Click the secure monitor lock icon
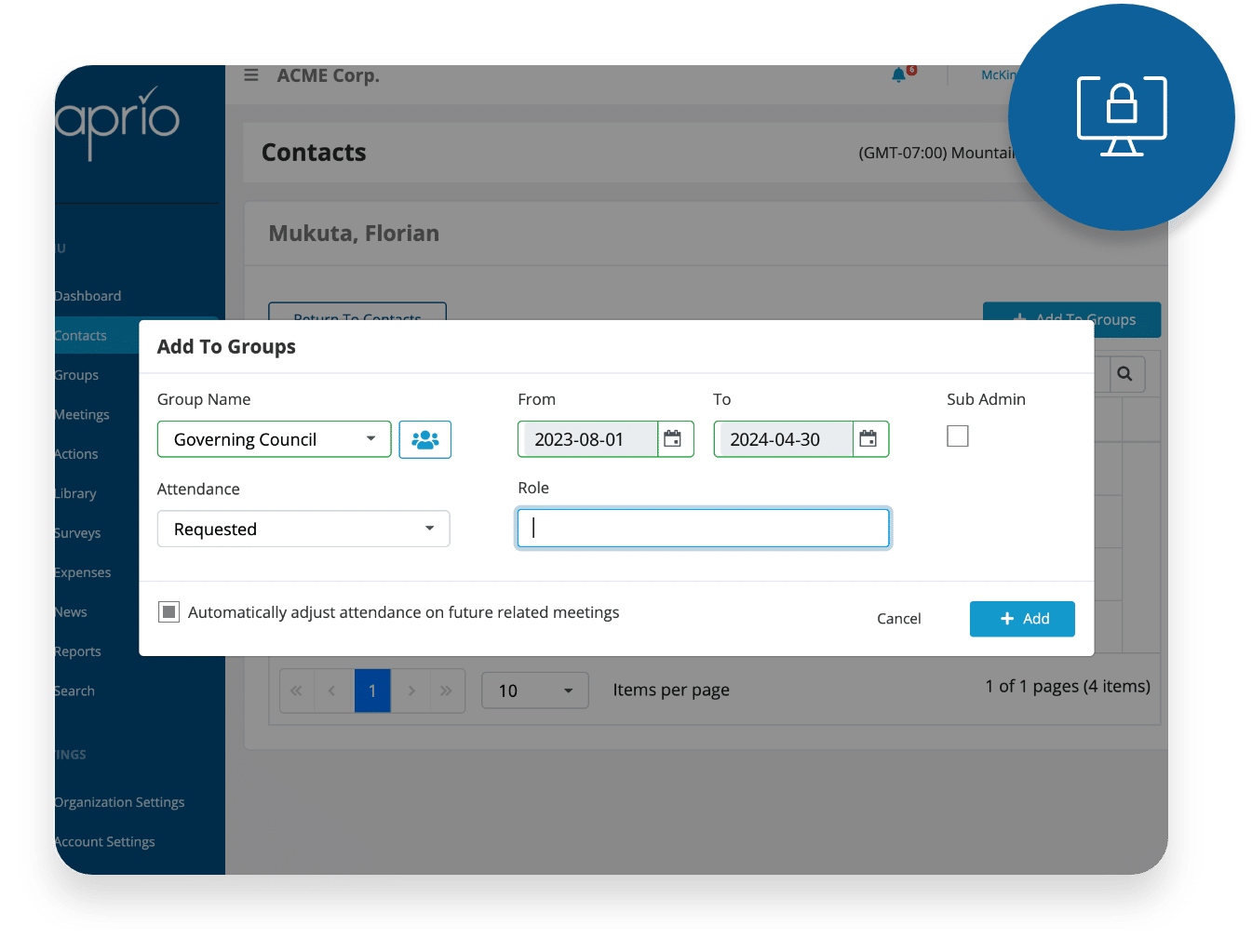The image size is (1252, 952). tap(1122, 116)
